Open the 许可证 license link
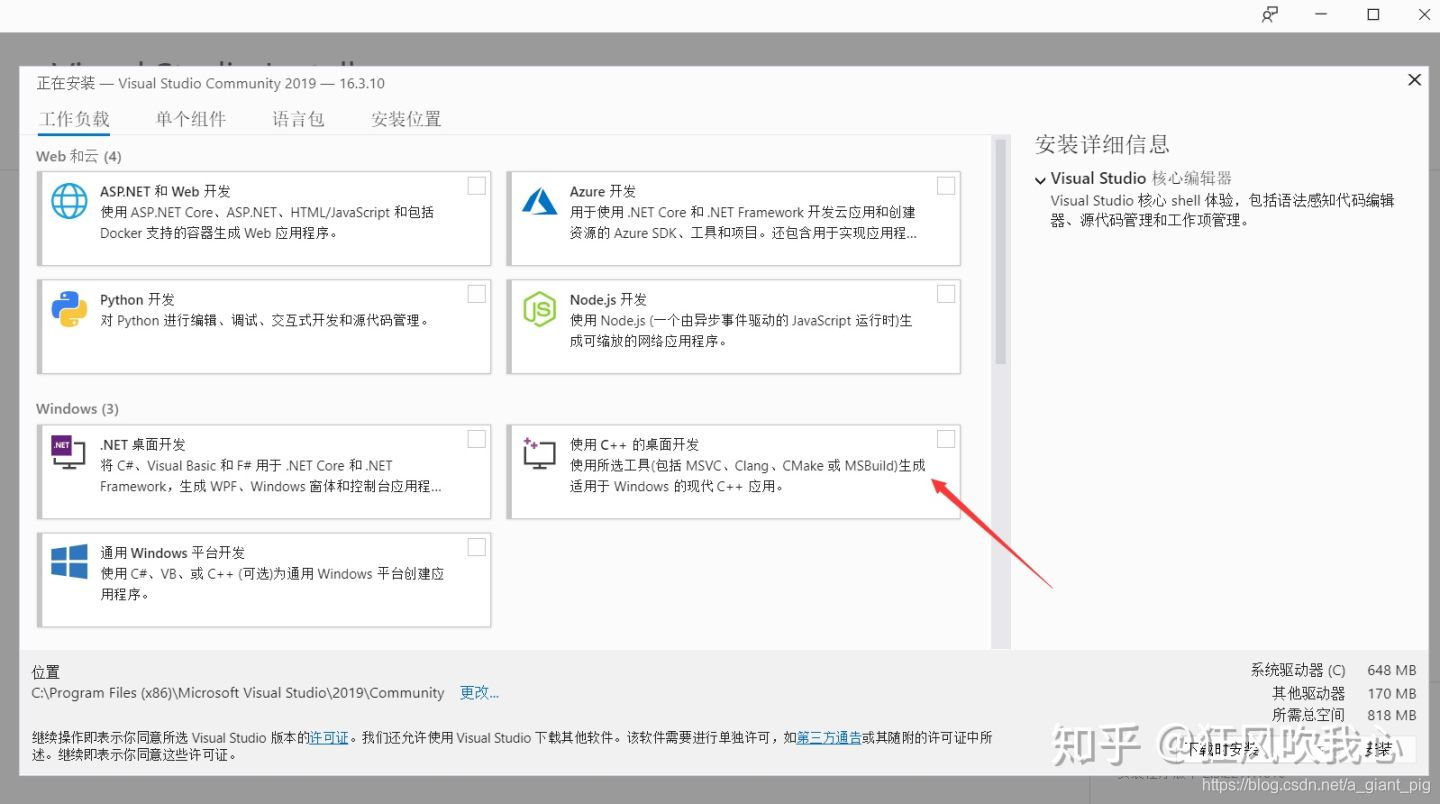 pos(329,738)
